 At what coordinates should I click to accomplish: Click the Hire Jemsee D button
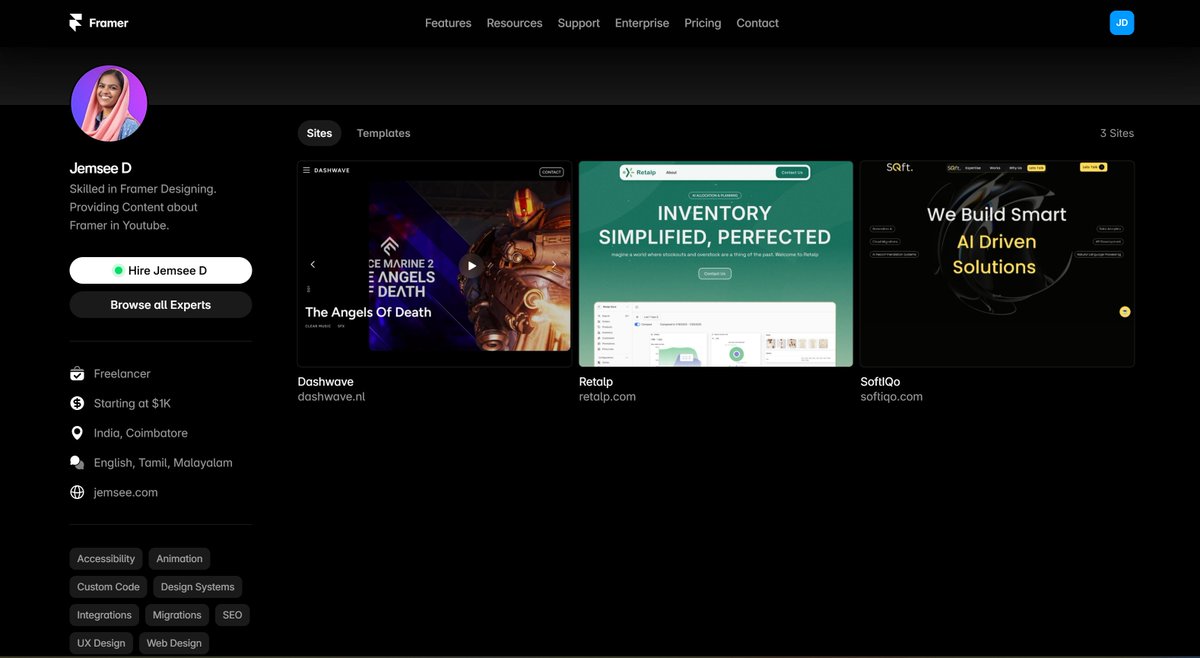pos(161,271)
